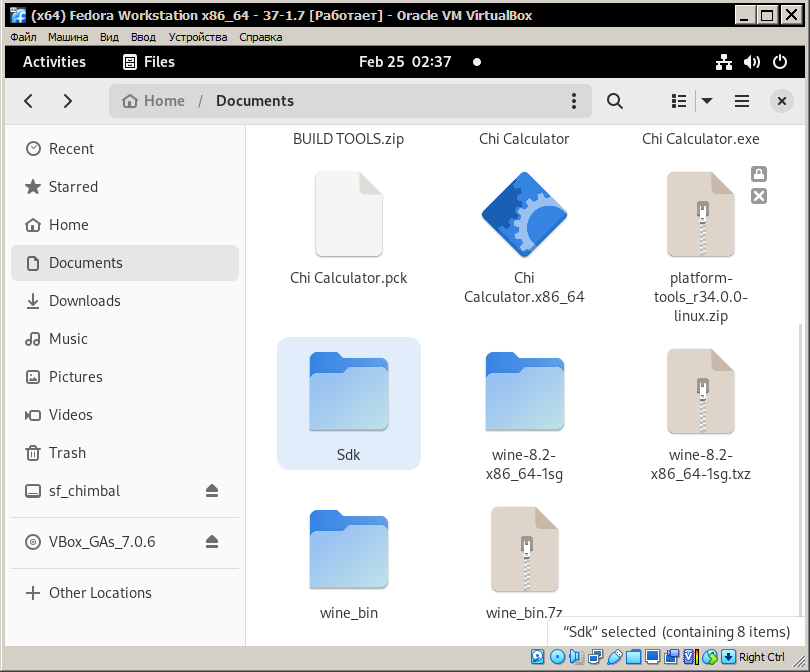Click the network icon in GNOME top bar
Viewport: 810px width, 672px height.
pyautogui.click(x=724, y=62)
